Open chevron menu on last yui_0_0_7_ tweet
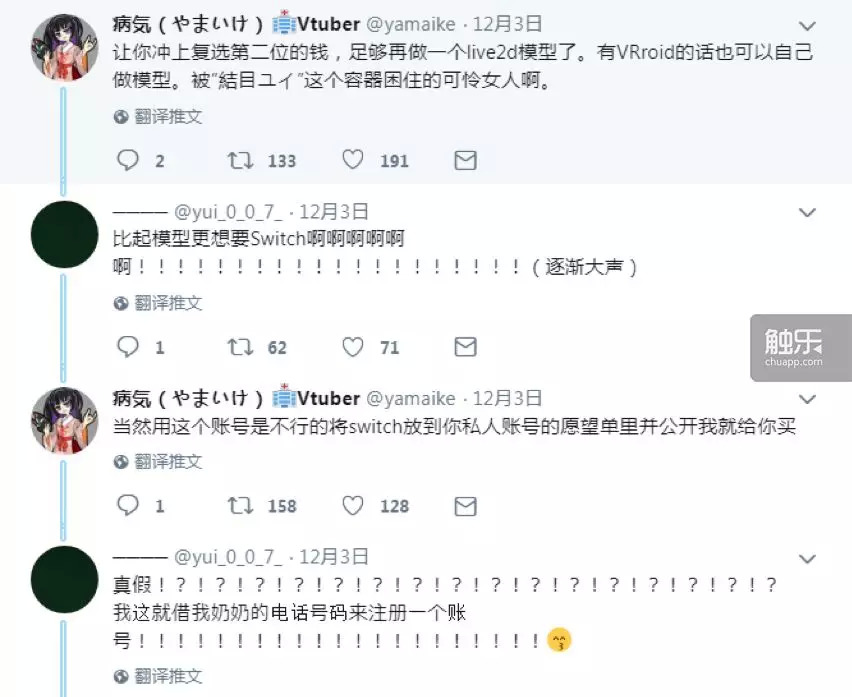852x697 pixels. [807, 559]
